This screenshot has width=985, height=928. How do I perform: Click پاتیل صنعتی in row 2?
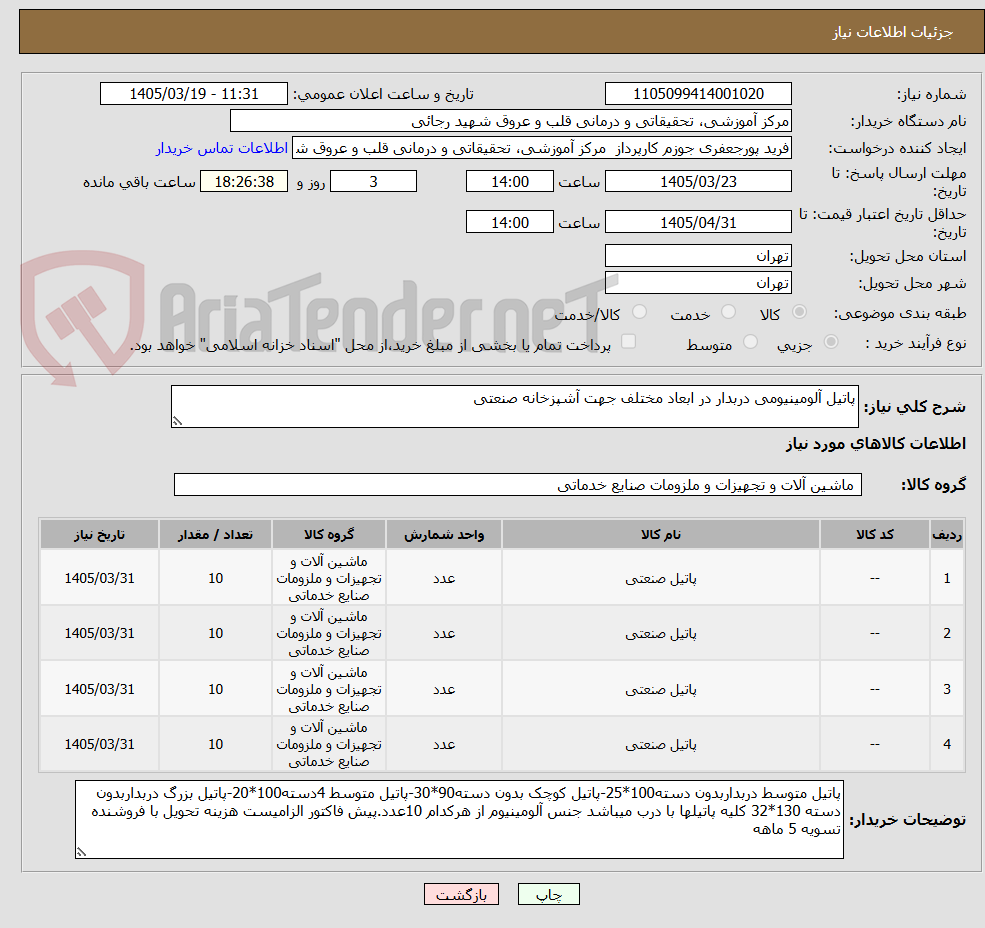[661, 633]
